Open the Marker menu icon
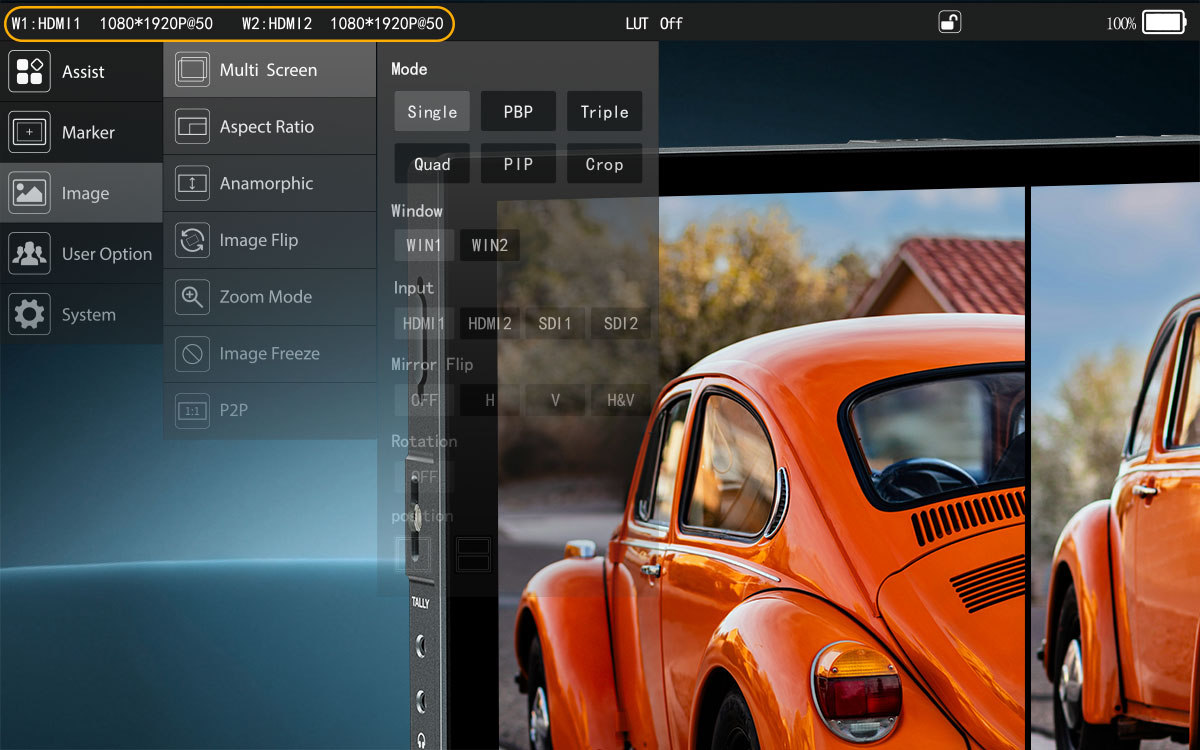The height and width of the screenshot is (750, 1200). [29, 132]
